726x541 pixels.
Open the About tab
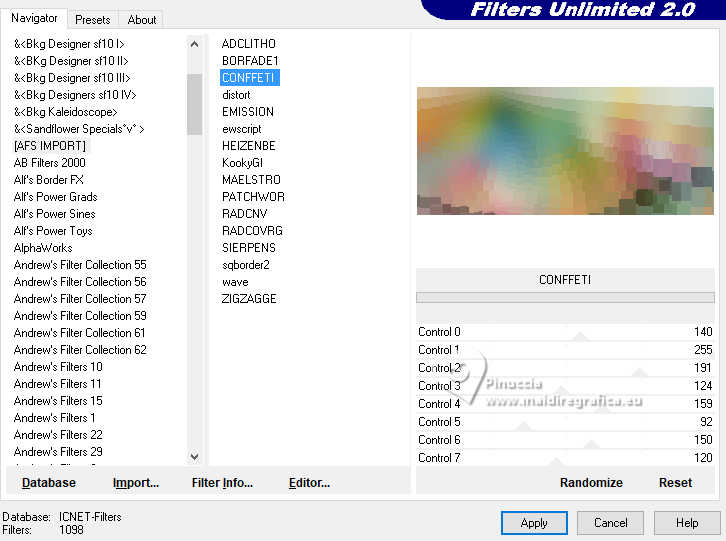[x=142, y=19]
